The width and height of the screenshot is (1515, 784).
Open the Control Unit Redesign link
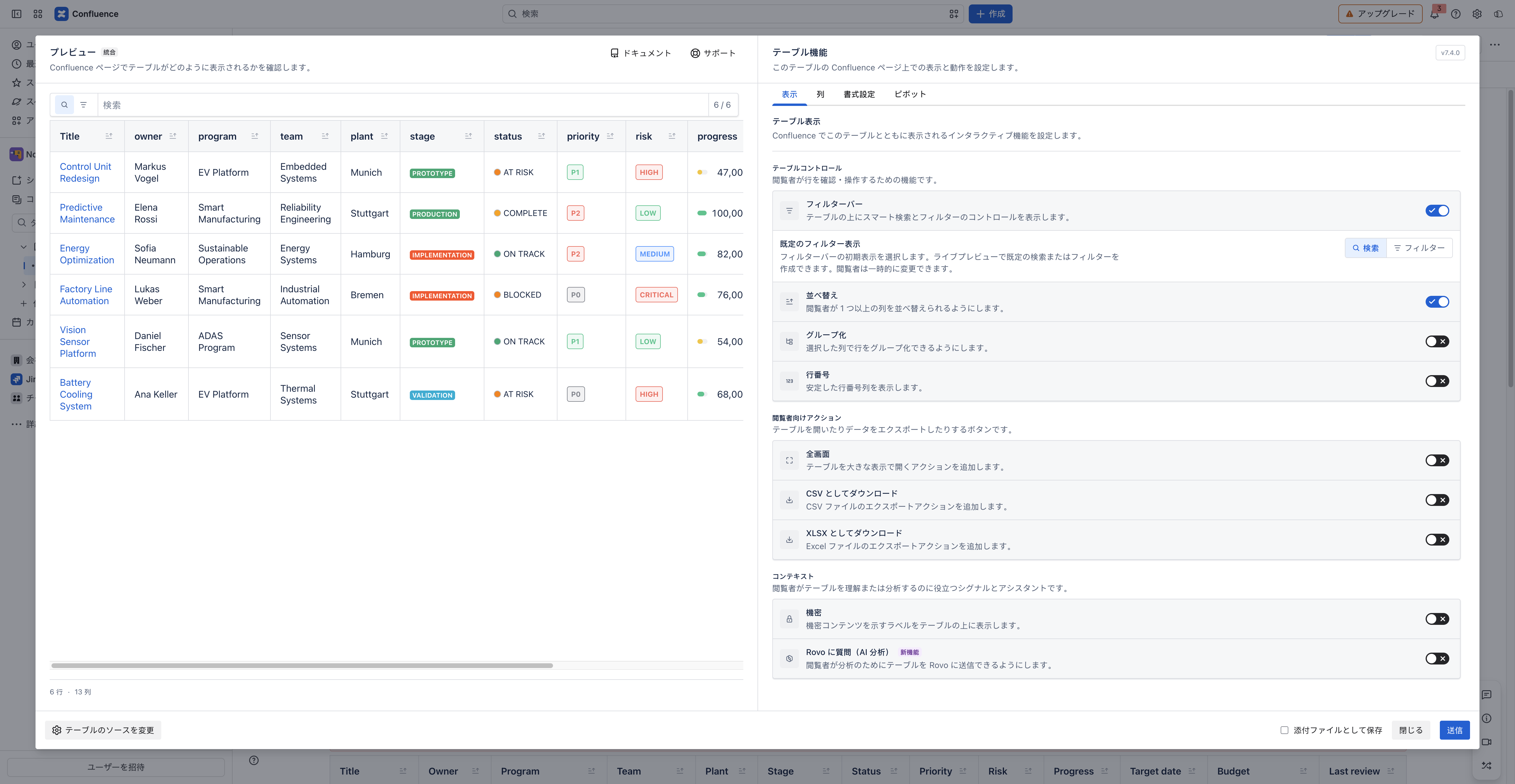tap(85, 172)
